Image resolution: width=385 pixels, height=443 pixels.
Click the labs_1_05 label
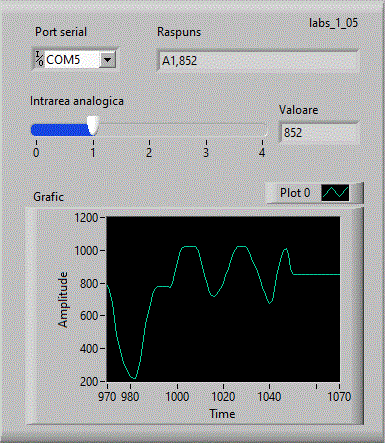[x=333, y=23]
